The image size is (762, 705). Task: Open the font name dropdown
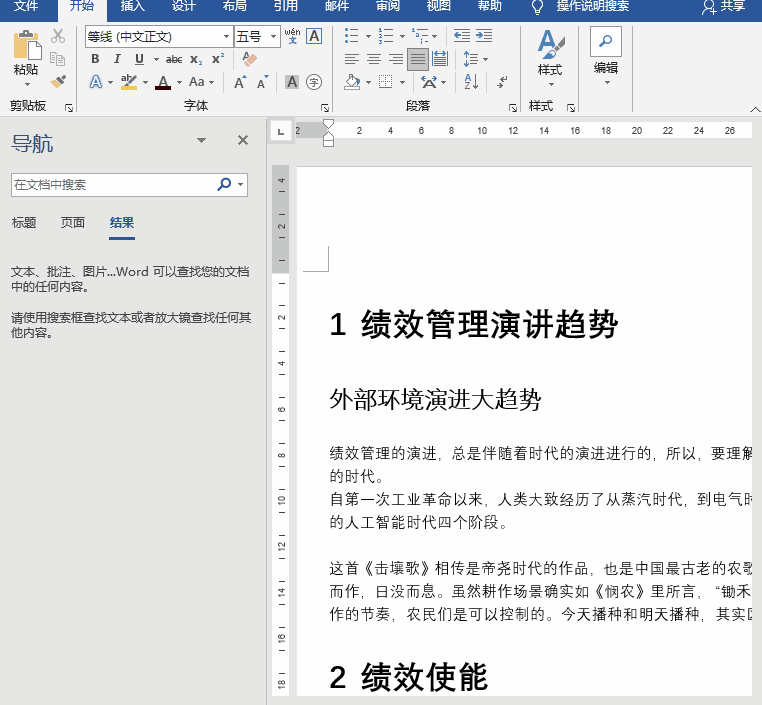pyautogui.click(x=226, y=37)
